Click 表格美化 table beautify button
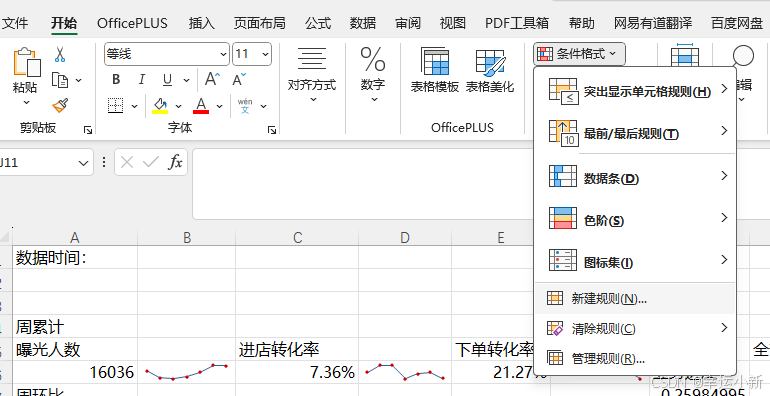 pos(490,71)
